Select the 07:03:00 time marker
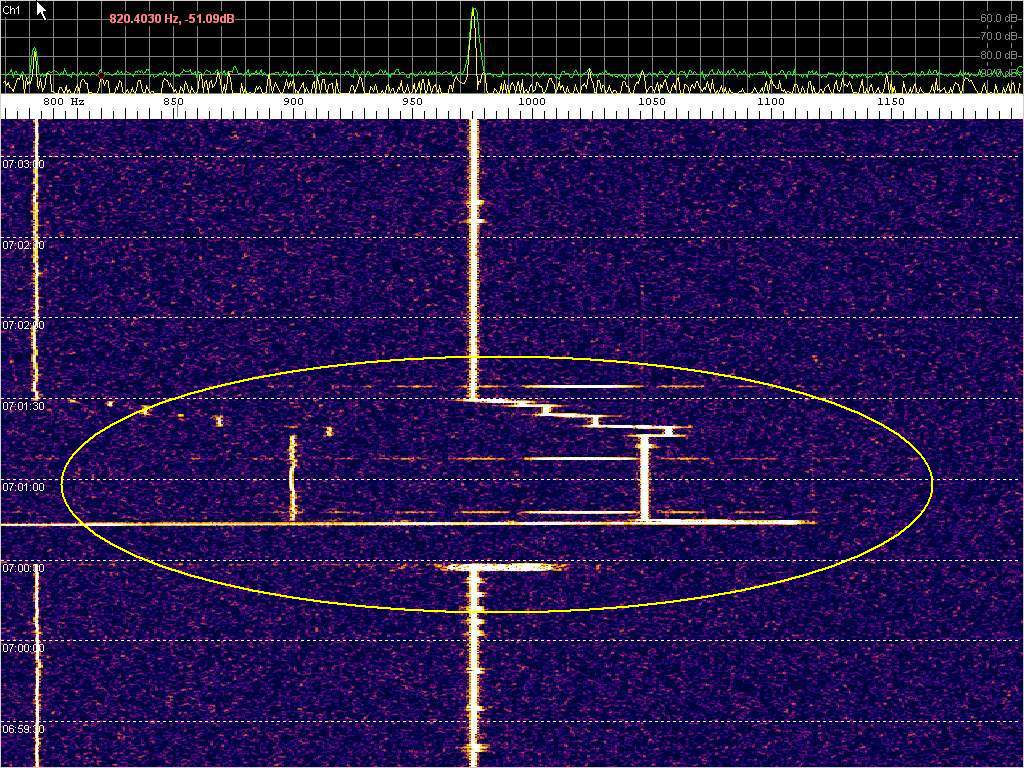1024x768 pixels. click(23, 163)
